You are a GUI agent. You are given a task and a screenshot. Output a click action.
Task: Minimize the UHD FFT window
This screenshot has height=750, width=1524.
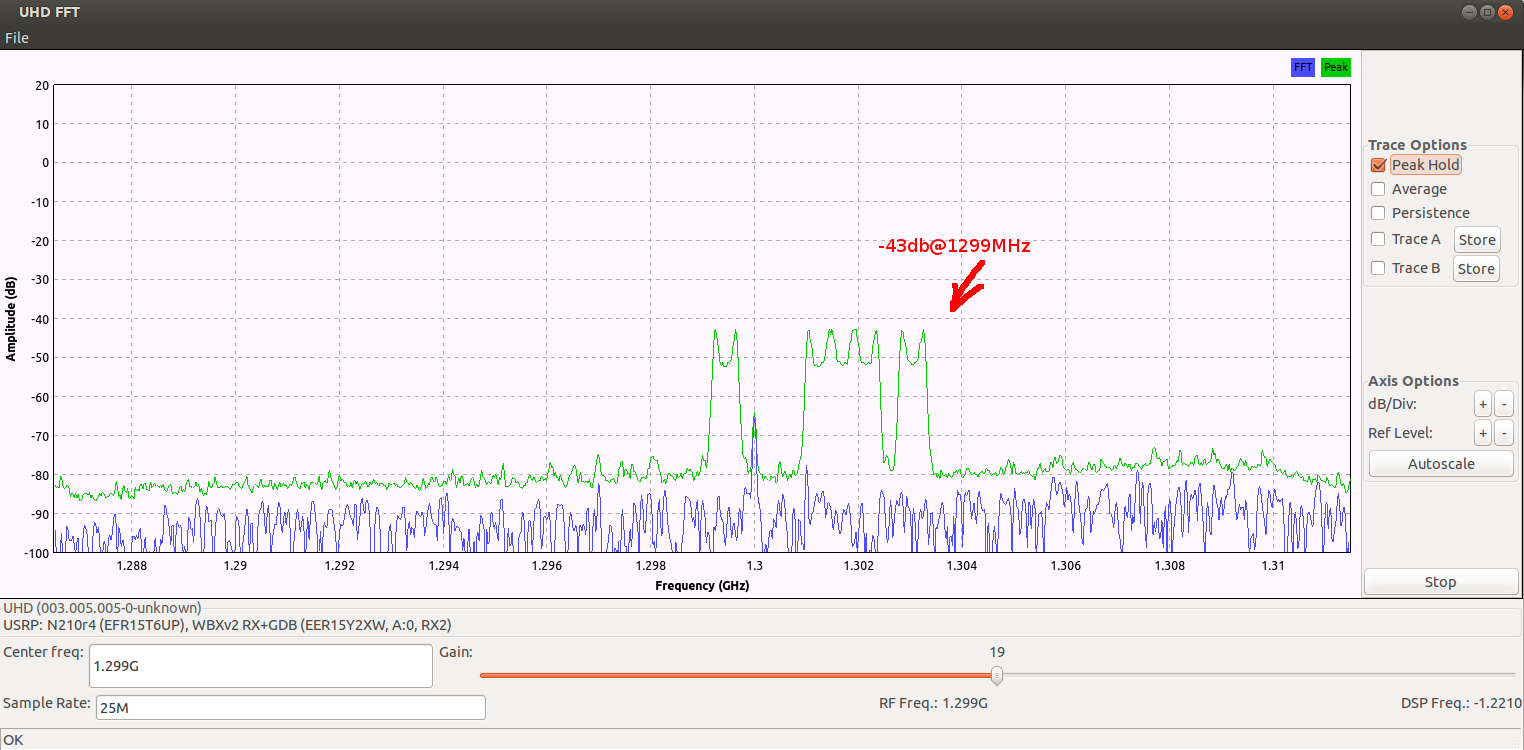point(1469,12)
